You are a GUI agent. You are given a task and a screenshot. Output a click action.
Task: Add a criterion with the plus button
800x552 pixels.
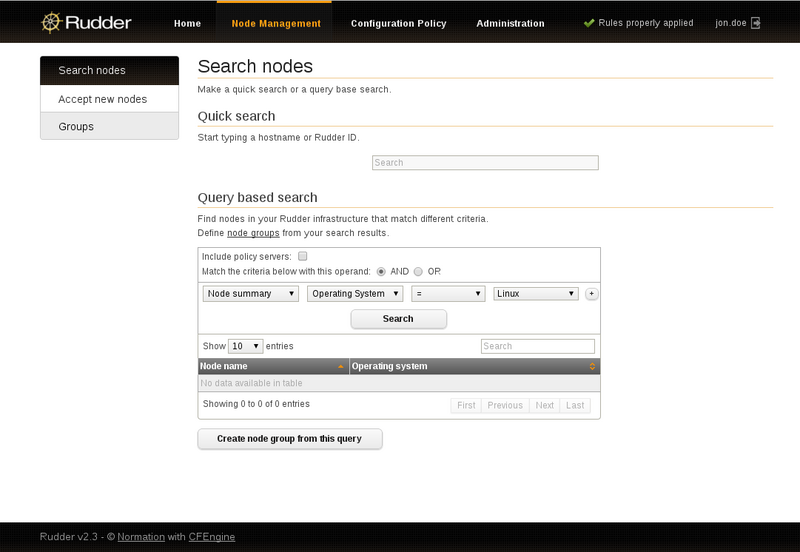tap(591, 294)
